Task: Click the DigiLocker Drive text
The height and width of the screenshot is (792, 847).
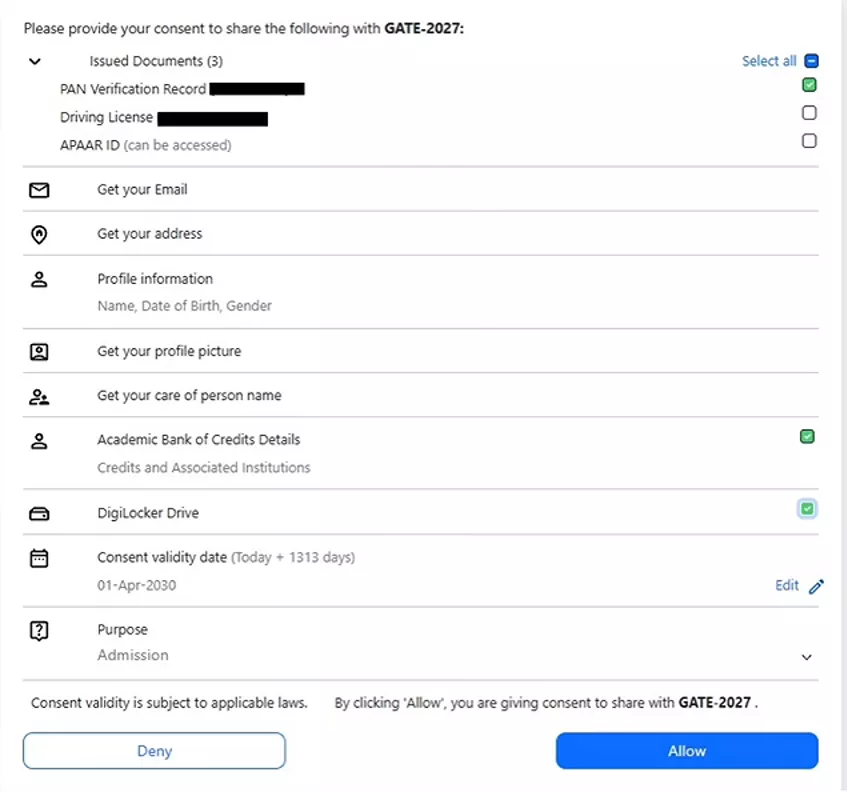Action: coord(148,513)
